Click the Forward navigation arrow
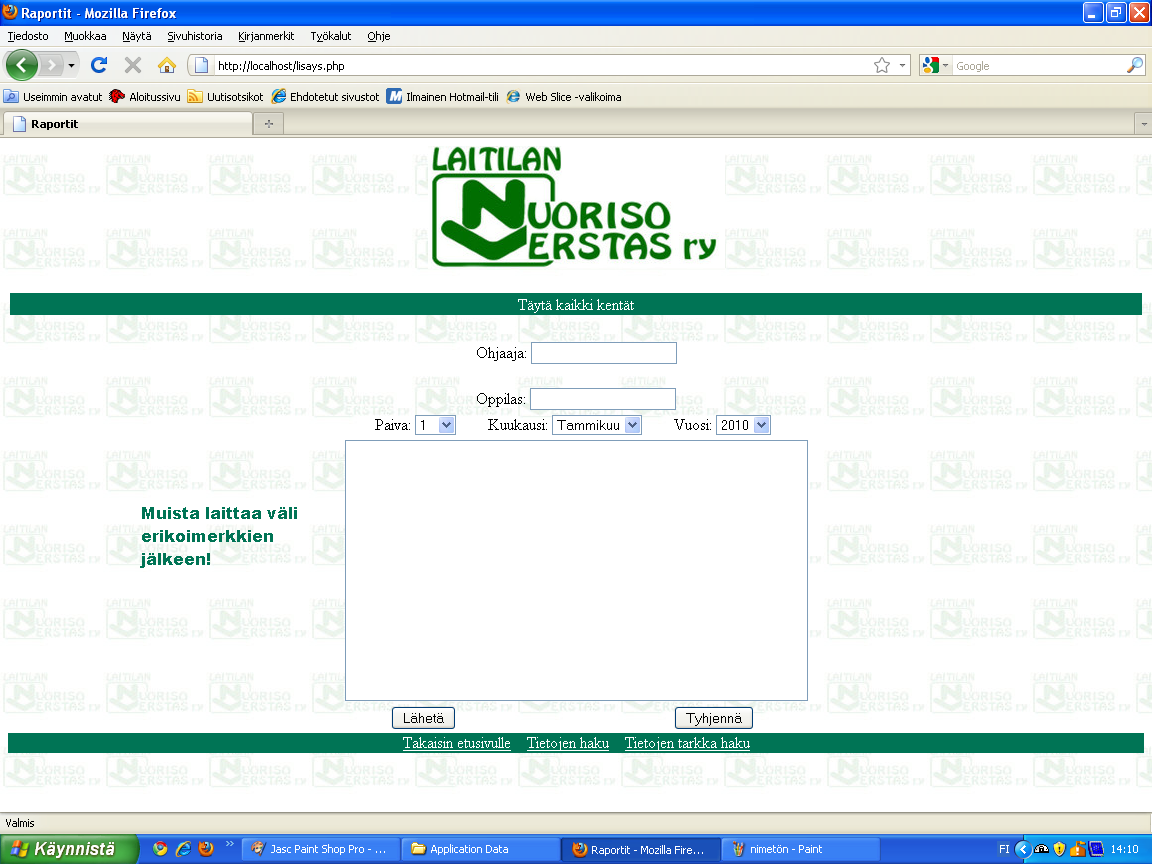Image resolution: width=1152 pixels, height=864 pixels. point(51,65)
